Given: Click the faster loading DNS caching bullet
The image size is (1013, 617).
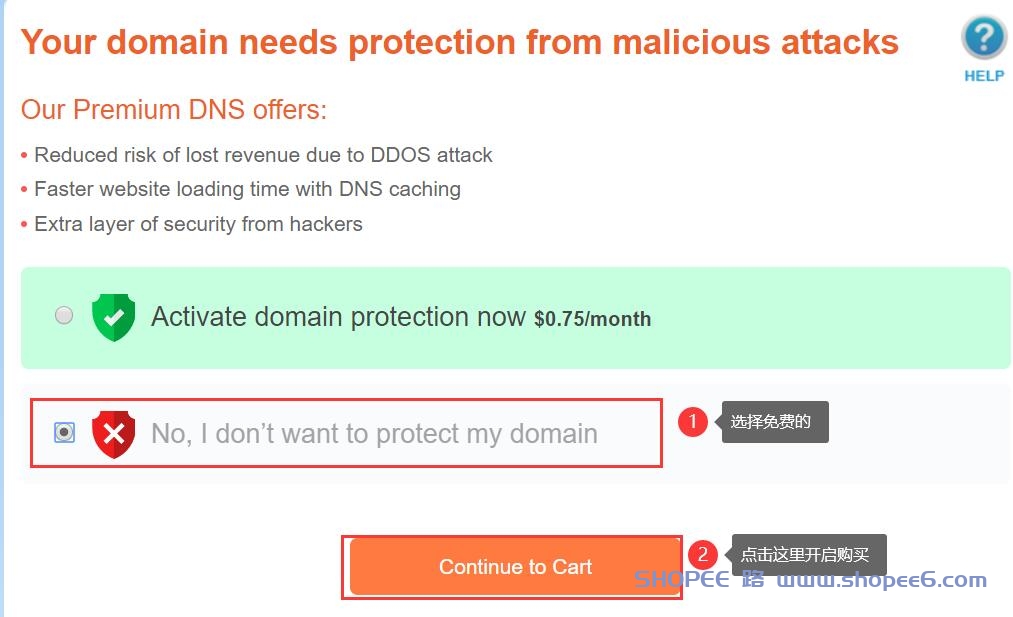Looking at the screenshot, I should coord(247,189).
